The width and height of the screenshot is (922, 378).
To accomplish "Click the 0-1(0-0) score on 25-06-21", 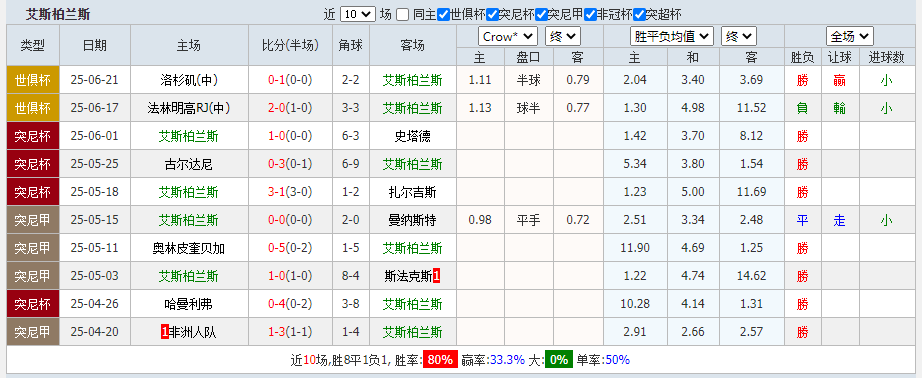I will 290,80.
